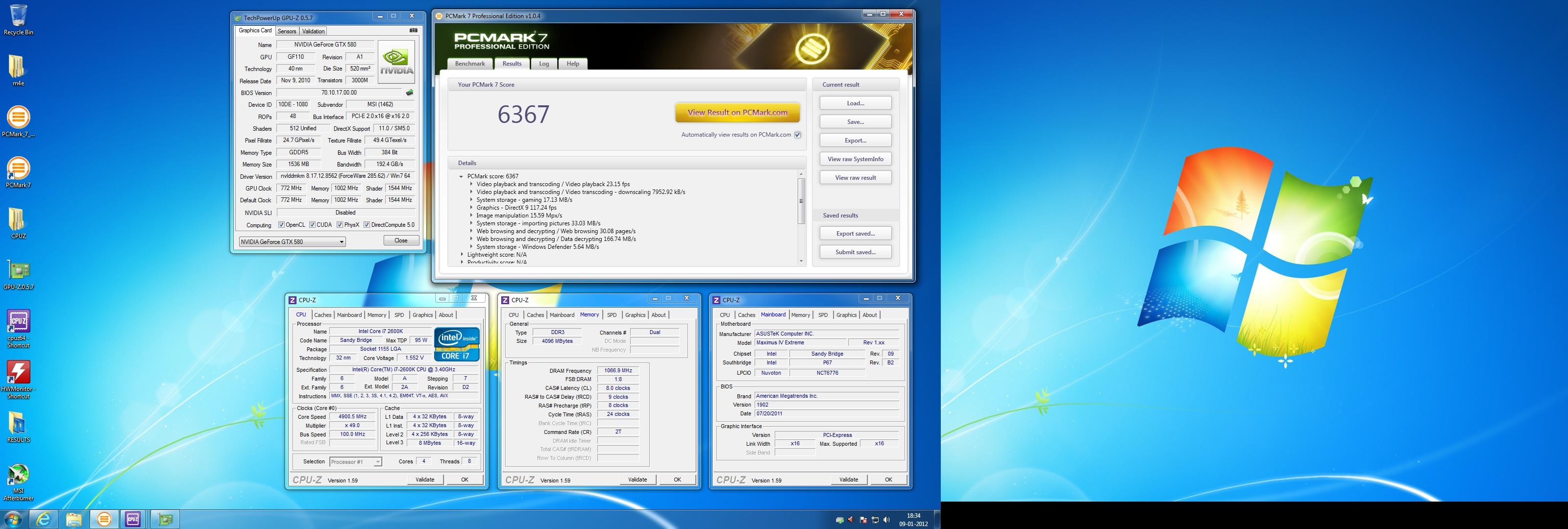This screenshot has width=1568, height=529.
Task: Click the safely remove hardware tray icon
Action: pos(840,520)
